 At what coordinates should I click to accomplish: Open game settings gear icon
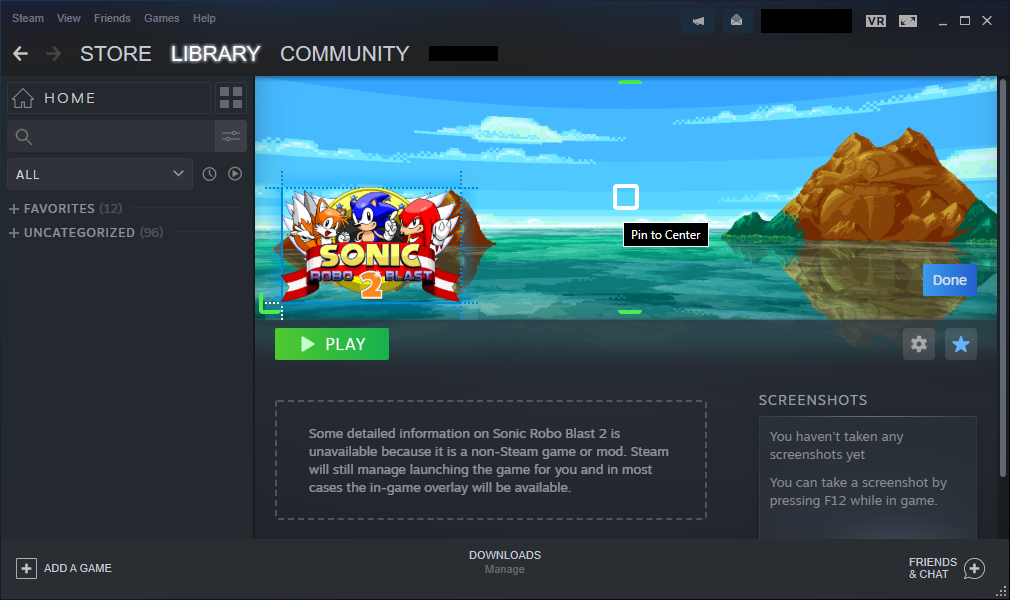(919, 344)
